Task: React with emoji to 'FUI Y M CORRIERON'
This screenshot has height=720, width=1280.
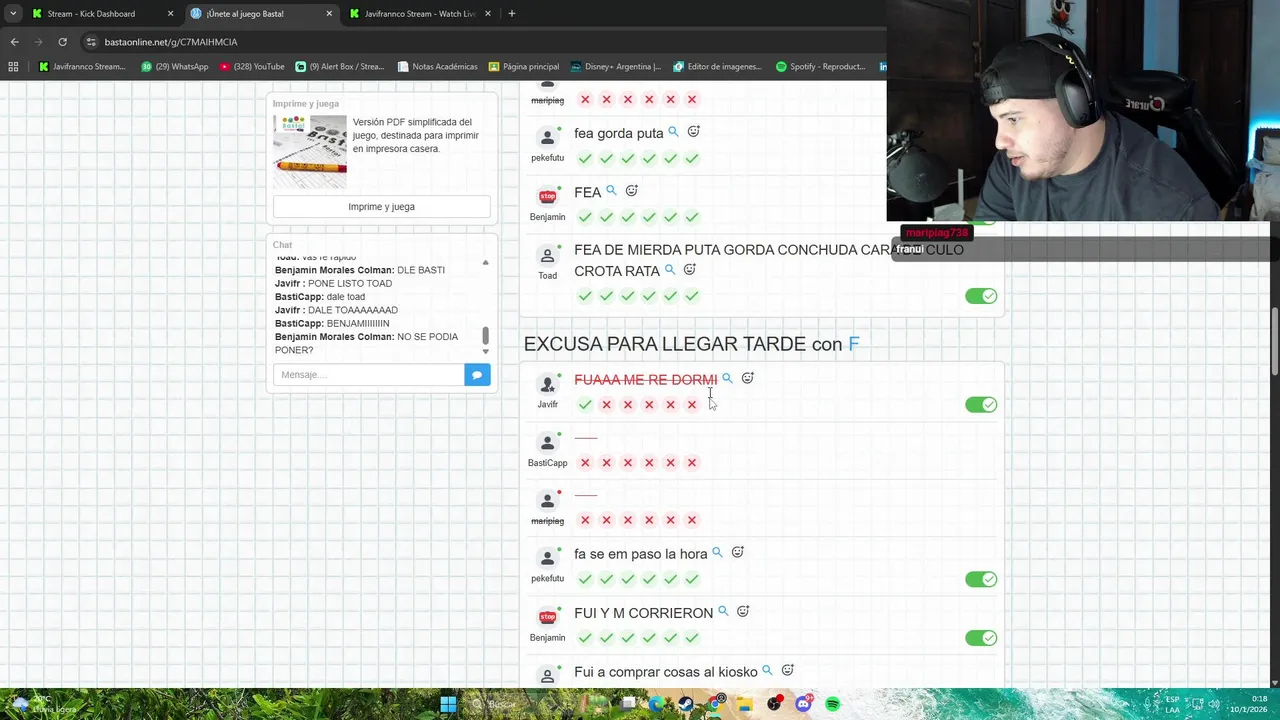Action: (743, 611)
